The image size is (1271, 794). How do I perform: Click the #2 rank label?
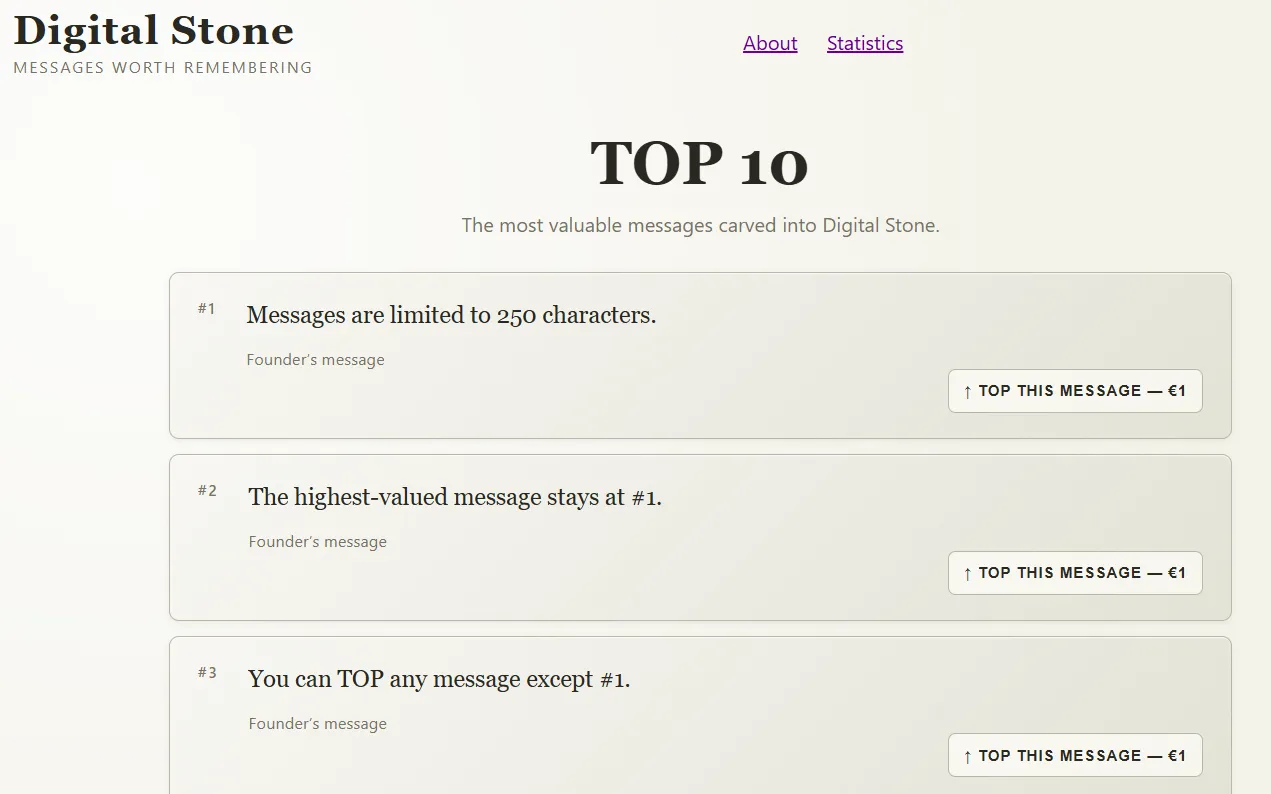(207, 491)
